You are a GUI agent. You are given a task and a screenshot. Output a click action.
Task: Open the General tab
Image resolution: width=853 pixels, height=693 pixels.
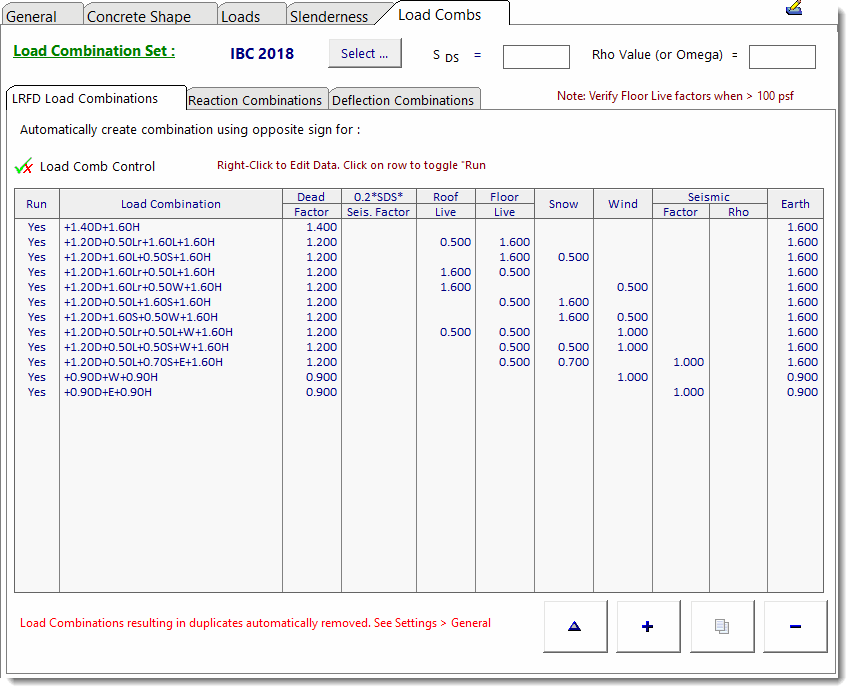click(32, 16)
